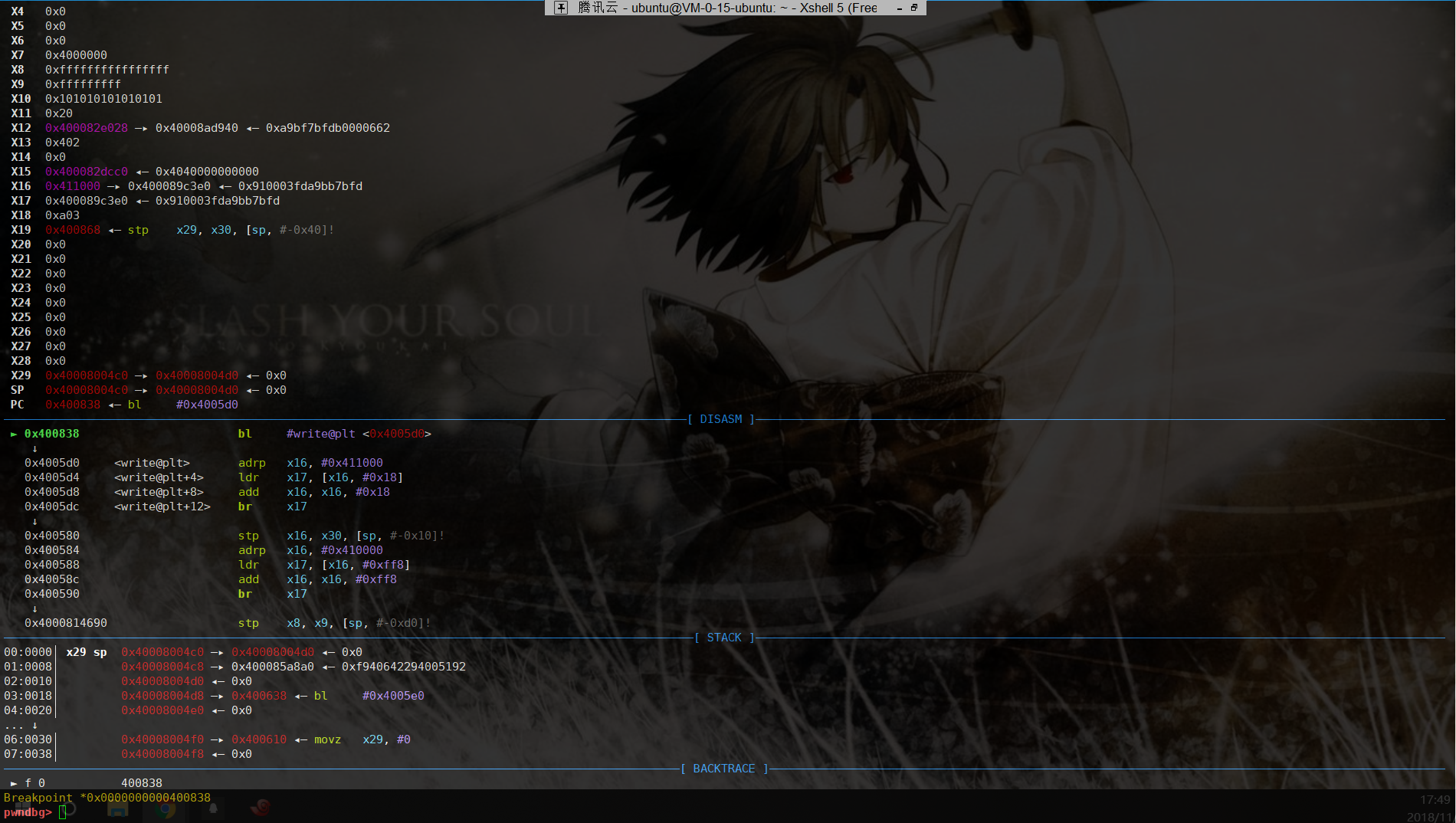The width and height of the screenshot is (1456, 823).
Task: Click X17 value 0x400089c3e0
Action: (87, 201)
